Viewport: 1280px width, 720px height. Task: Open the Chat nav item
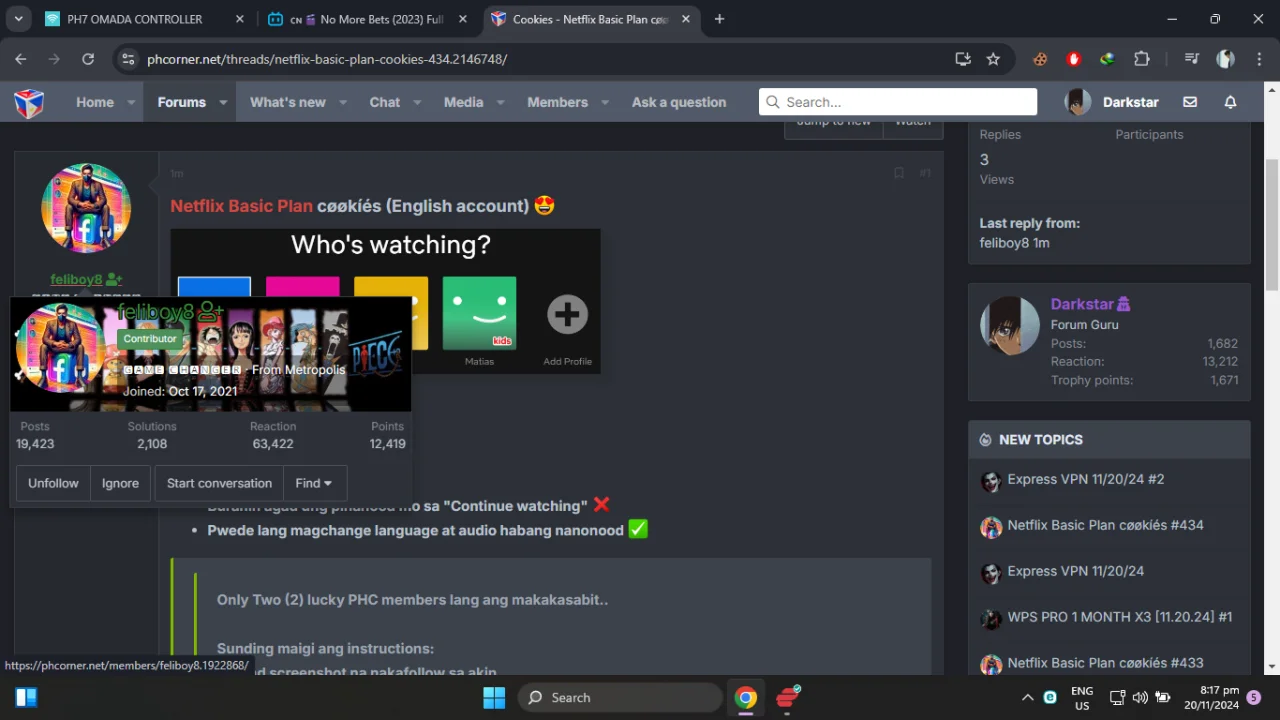pyautogui.click(x=385, y=102)
